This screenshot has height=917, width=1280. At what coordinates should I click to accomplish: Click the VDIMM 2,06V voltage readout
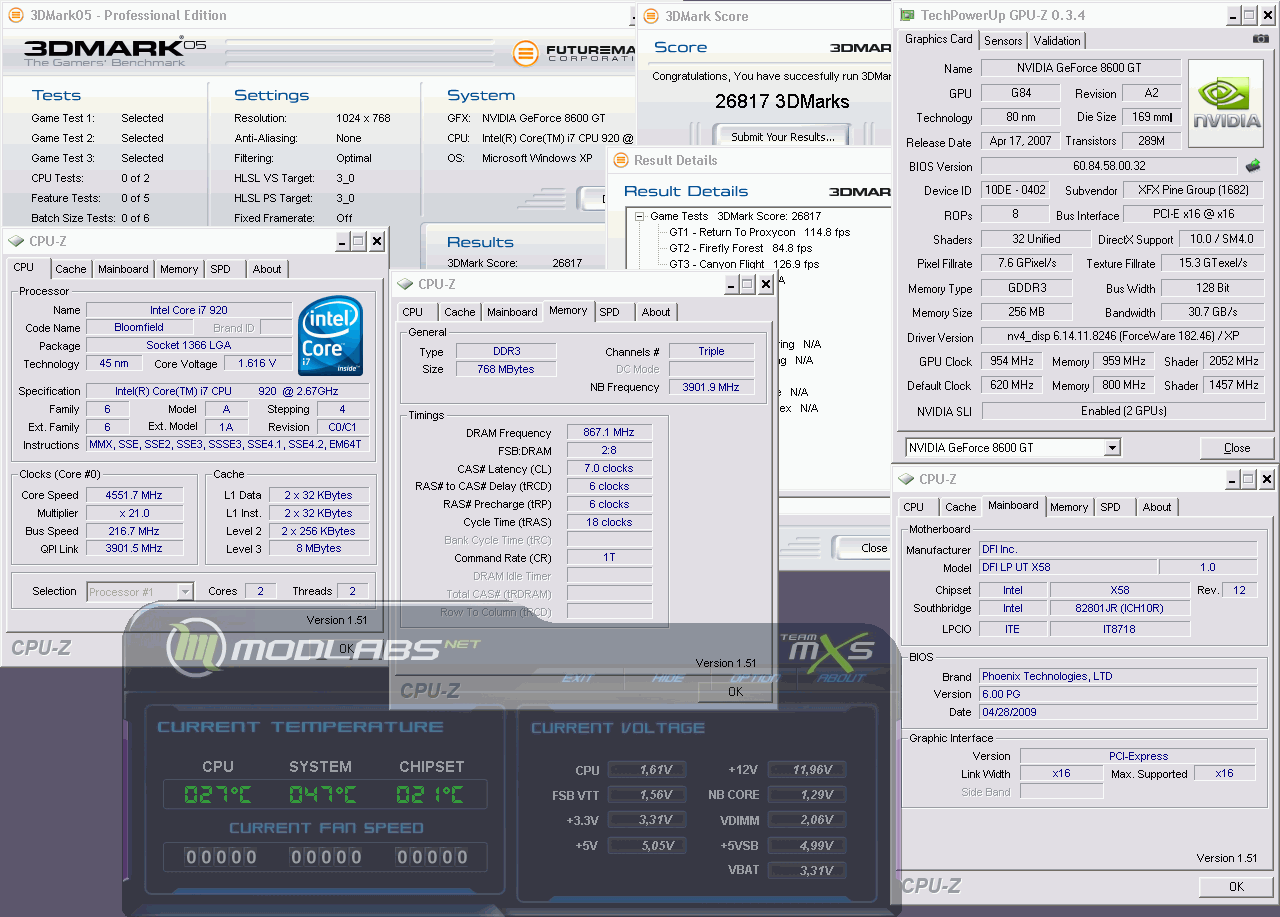pos(807,819)
